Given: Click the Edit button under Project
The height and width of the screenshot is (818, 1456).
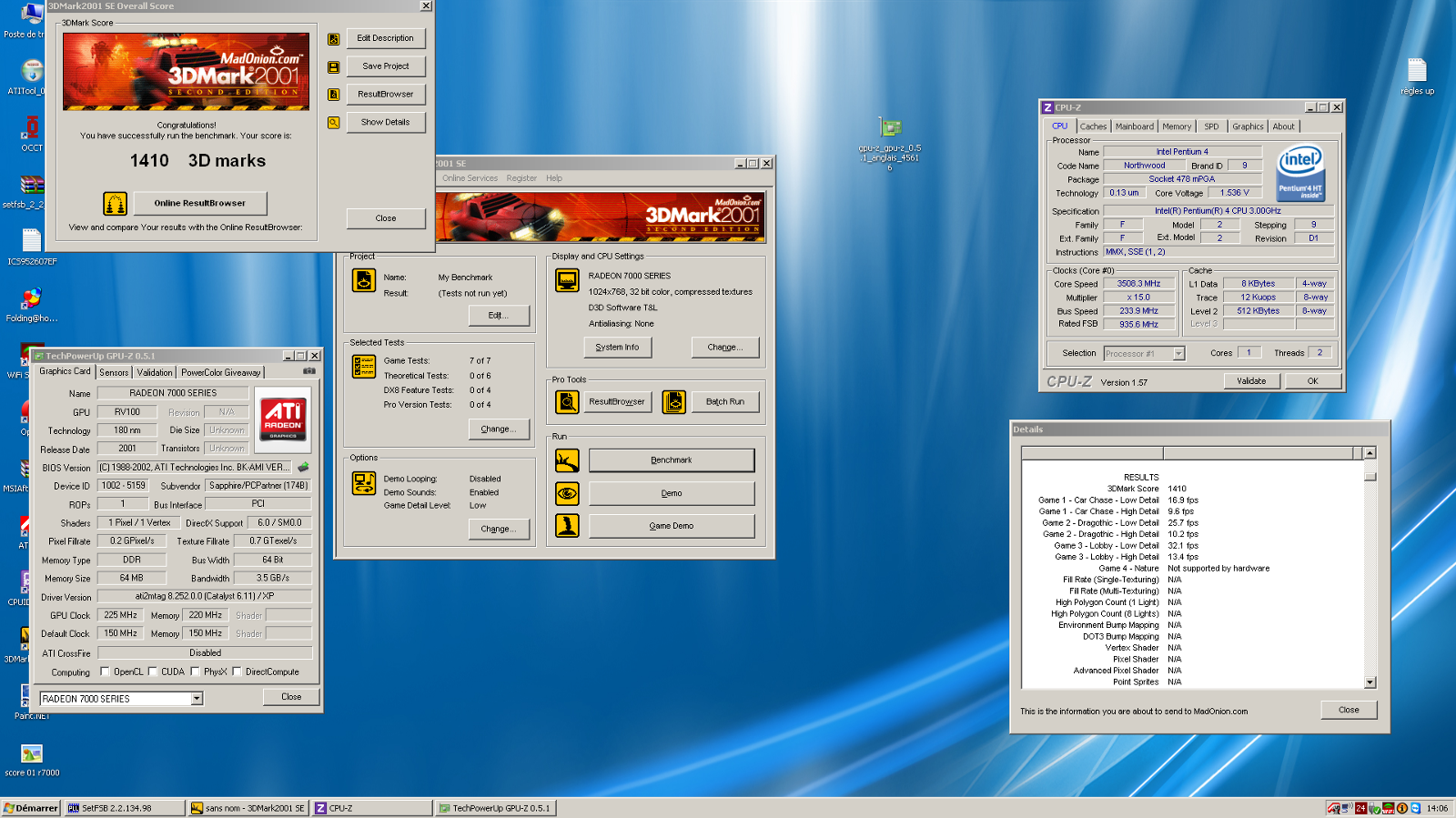Looking at the screenshot, I should click(499, 315).
